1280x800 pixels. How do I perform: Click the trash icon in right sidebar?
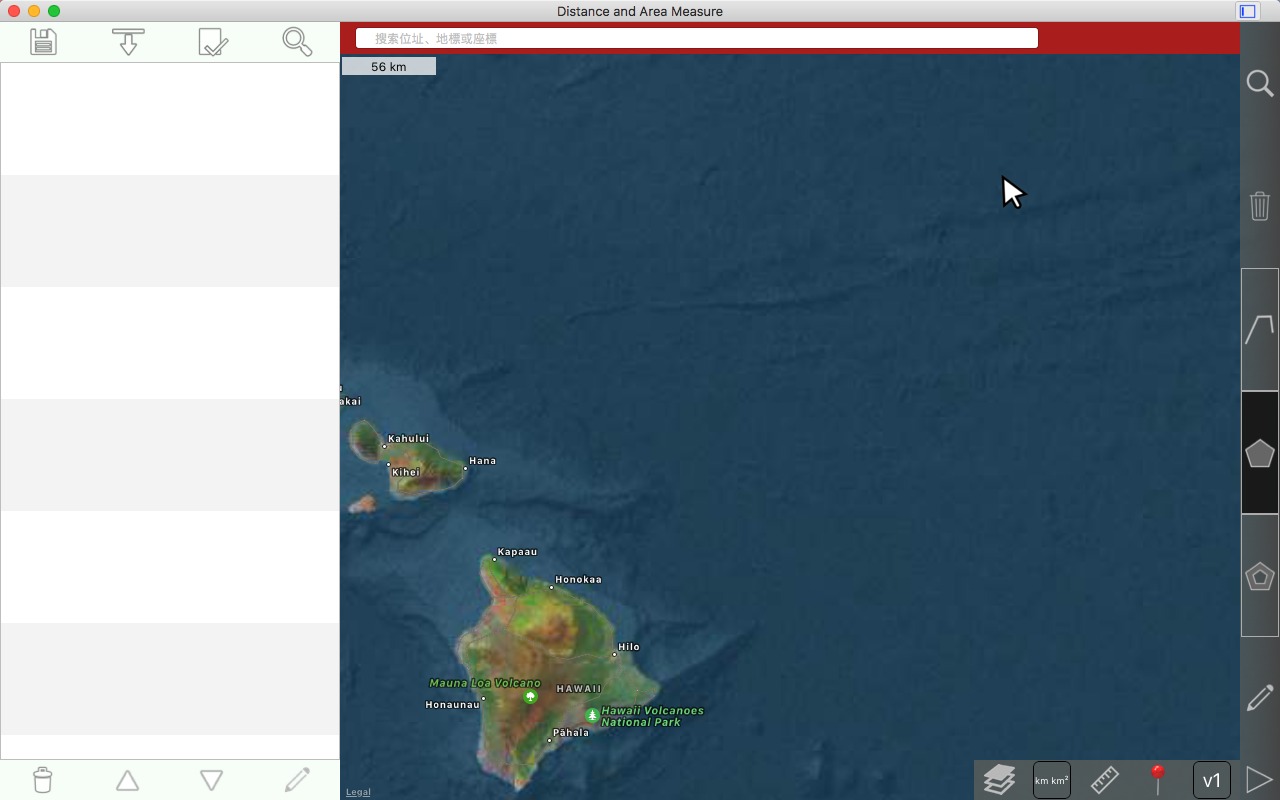point(1260,206)
